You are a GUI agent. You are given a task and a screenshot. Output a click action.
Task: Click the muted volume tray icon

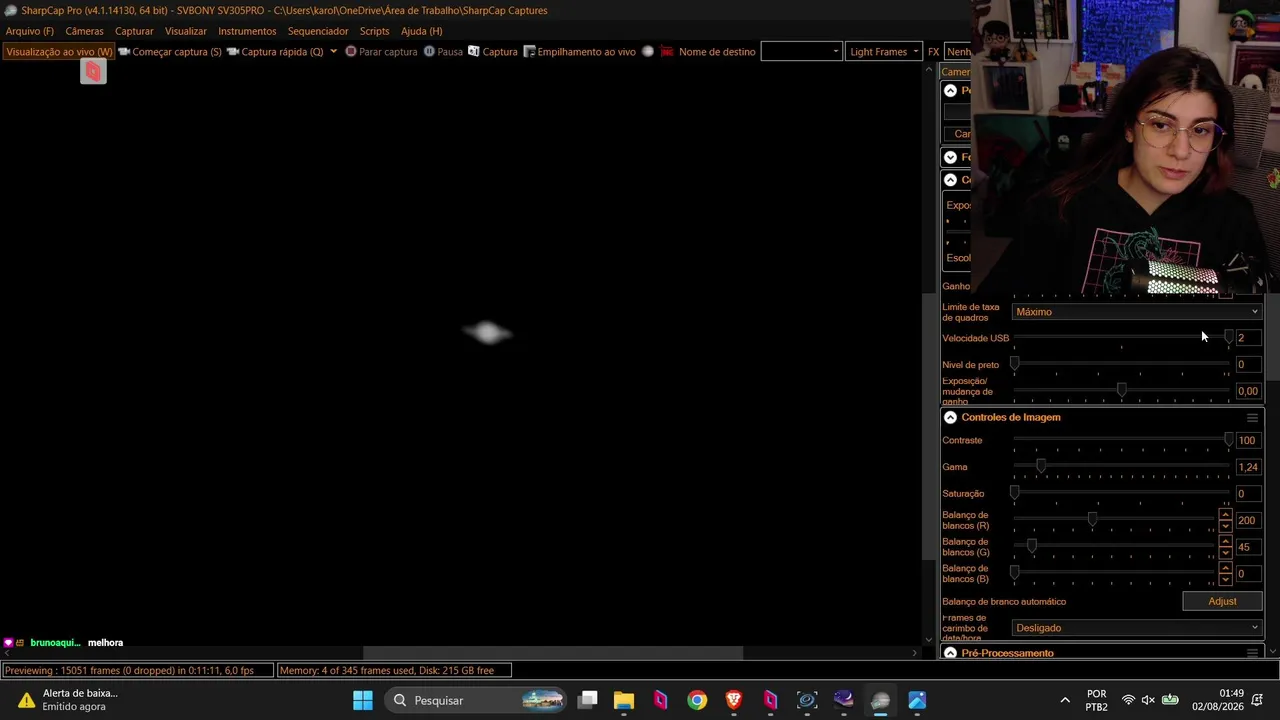[x=1148, y=700]
